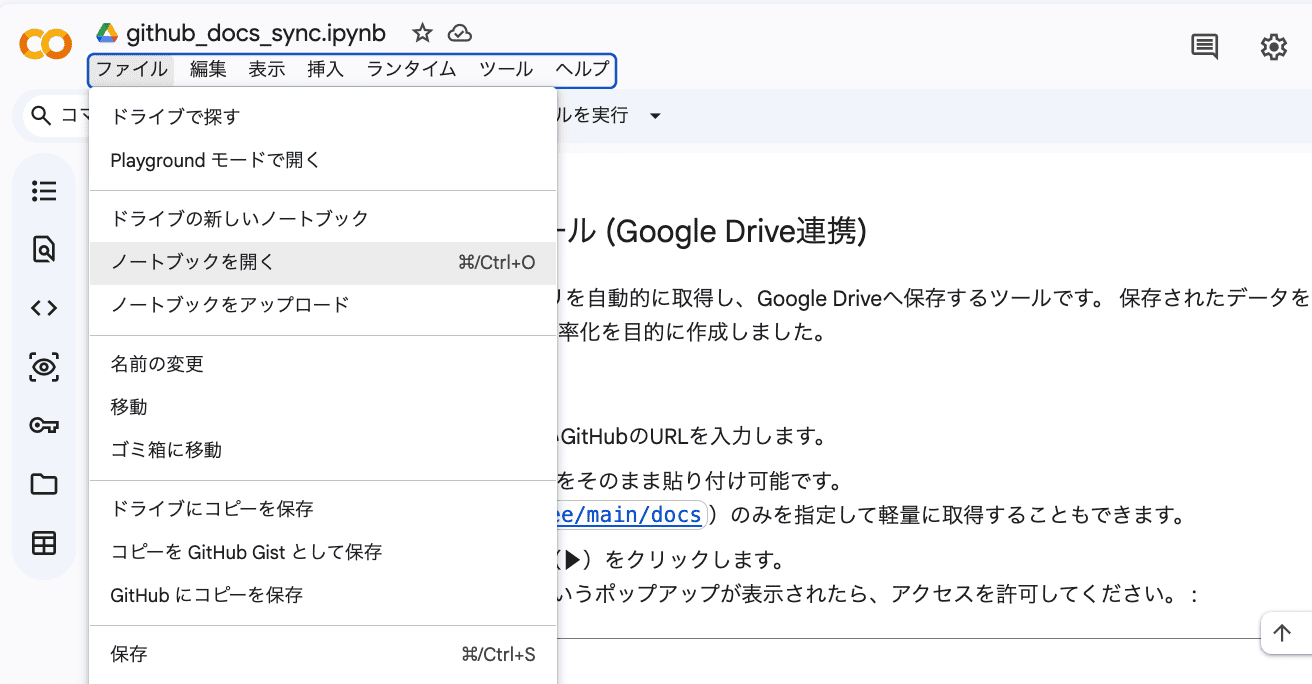Open the code snippets panel
The width and height of the screenshot is (1312, 684).
coord(44,308)
